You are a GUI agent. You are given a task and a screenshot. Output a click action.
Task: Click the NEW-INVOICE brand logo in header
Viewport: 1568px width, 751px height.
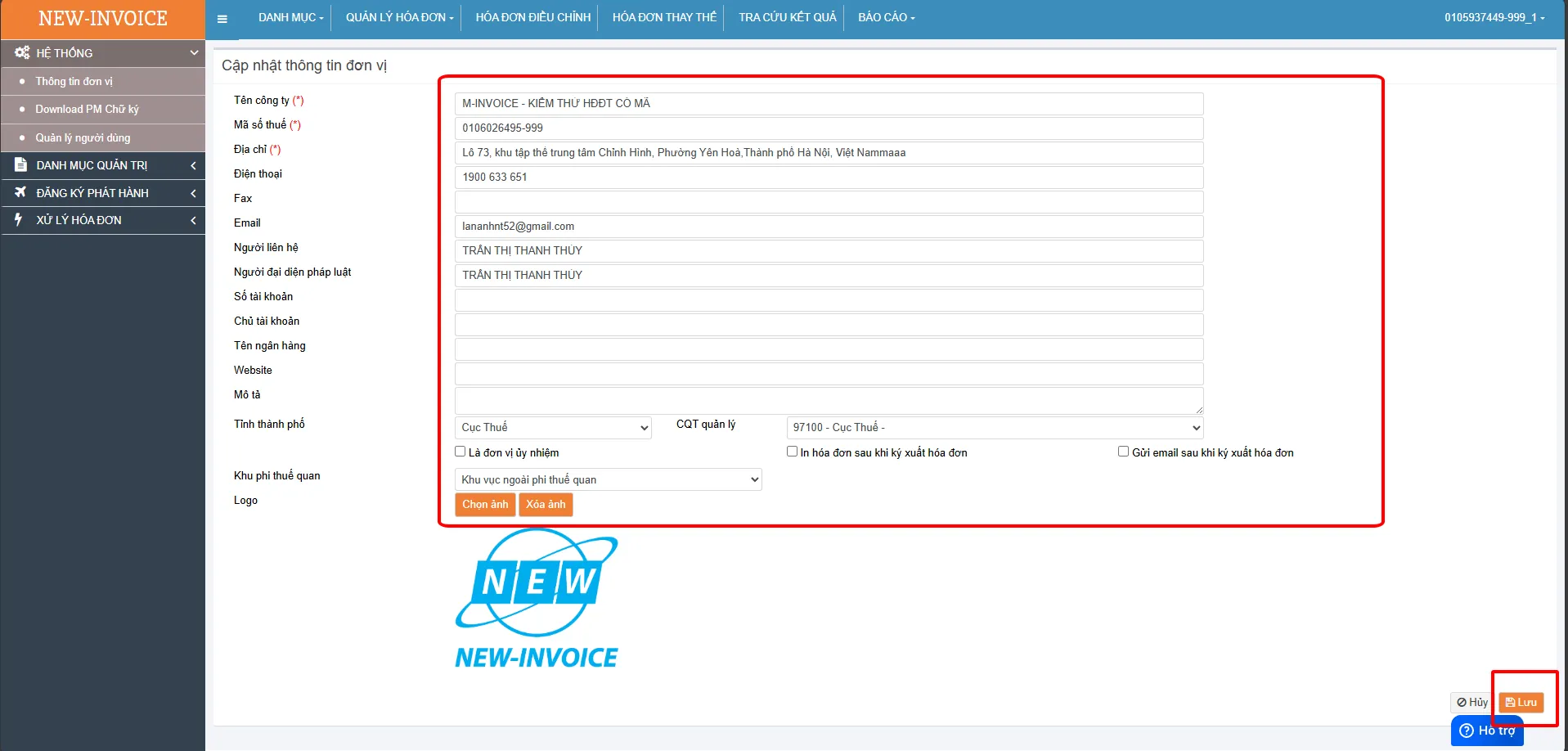pos(103,19)
